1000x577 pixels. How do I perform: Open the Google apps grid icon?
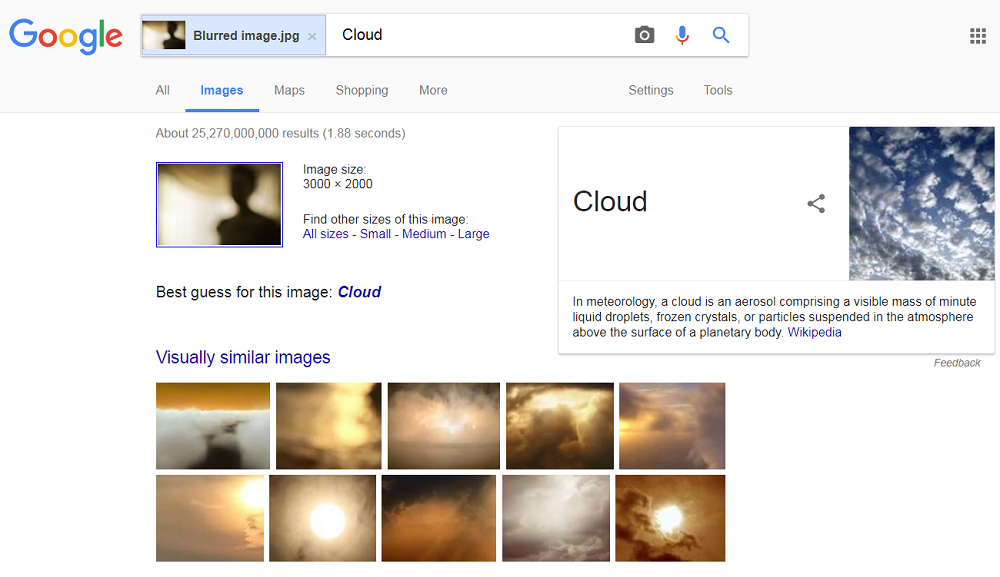coord(977,35)
